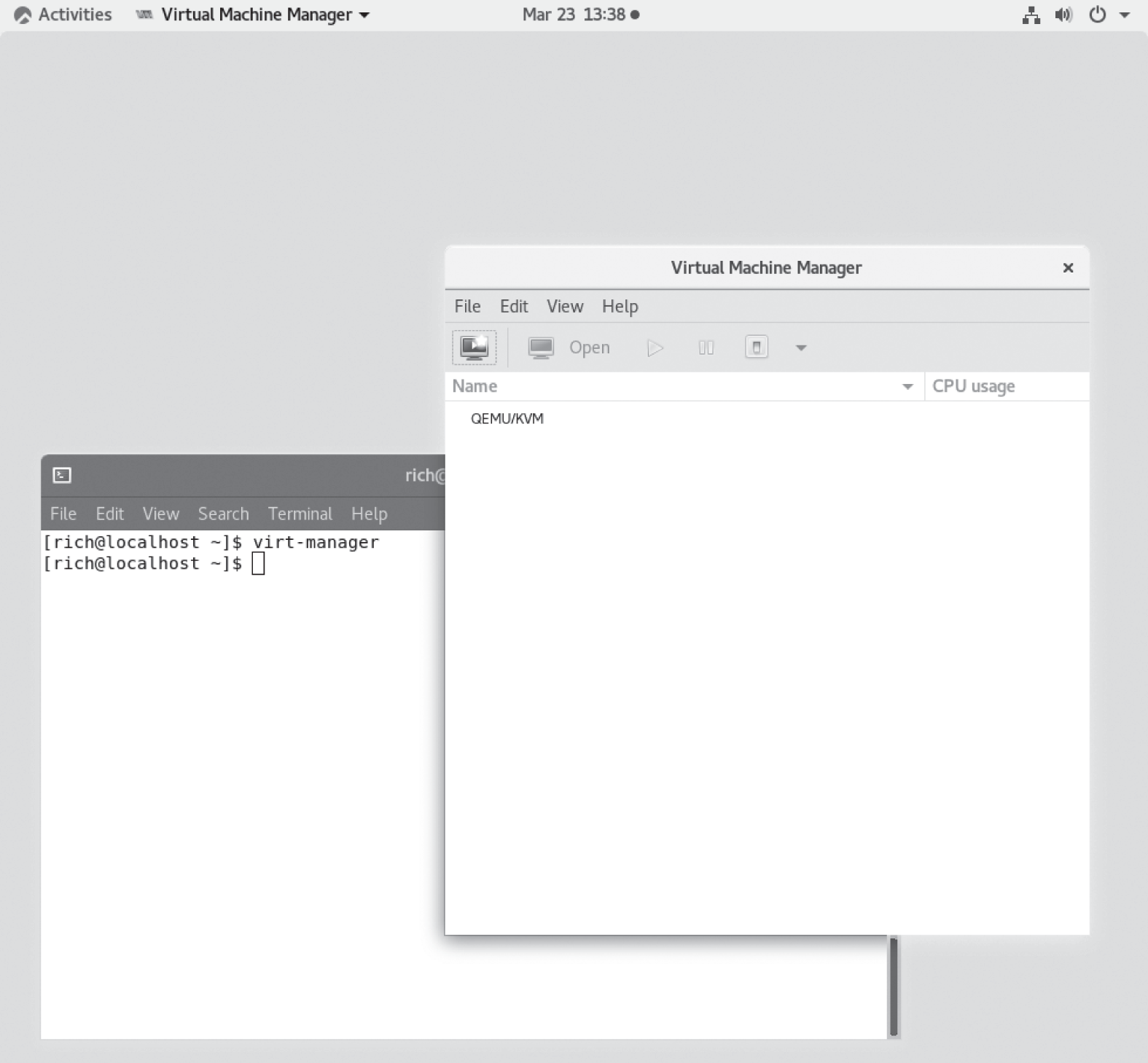
Task: Click the shut down virtual machine icon
Action: pyautogui.click(x=757, y=348)
